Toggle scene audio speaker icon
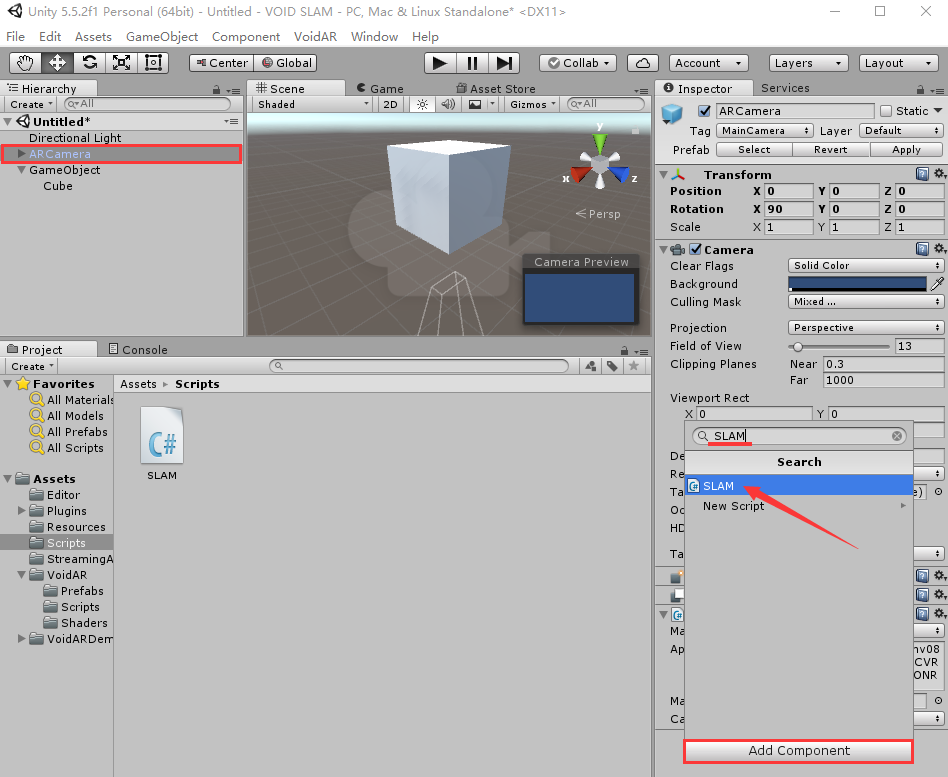Viewport: 948px width, 777px height. [x=448, y=105]
